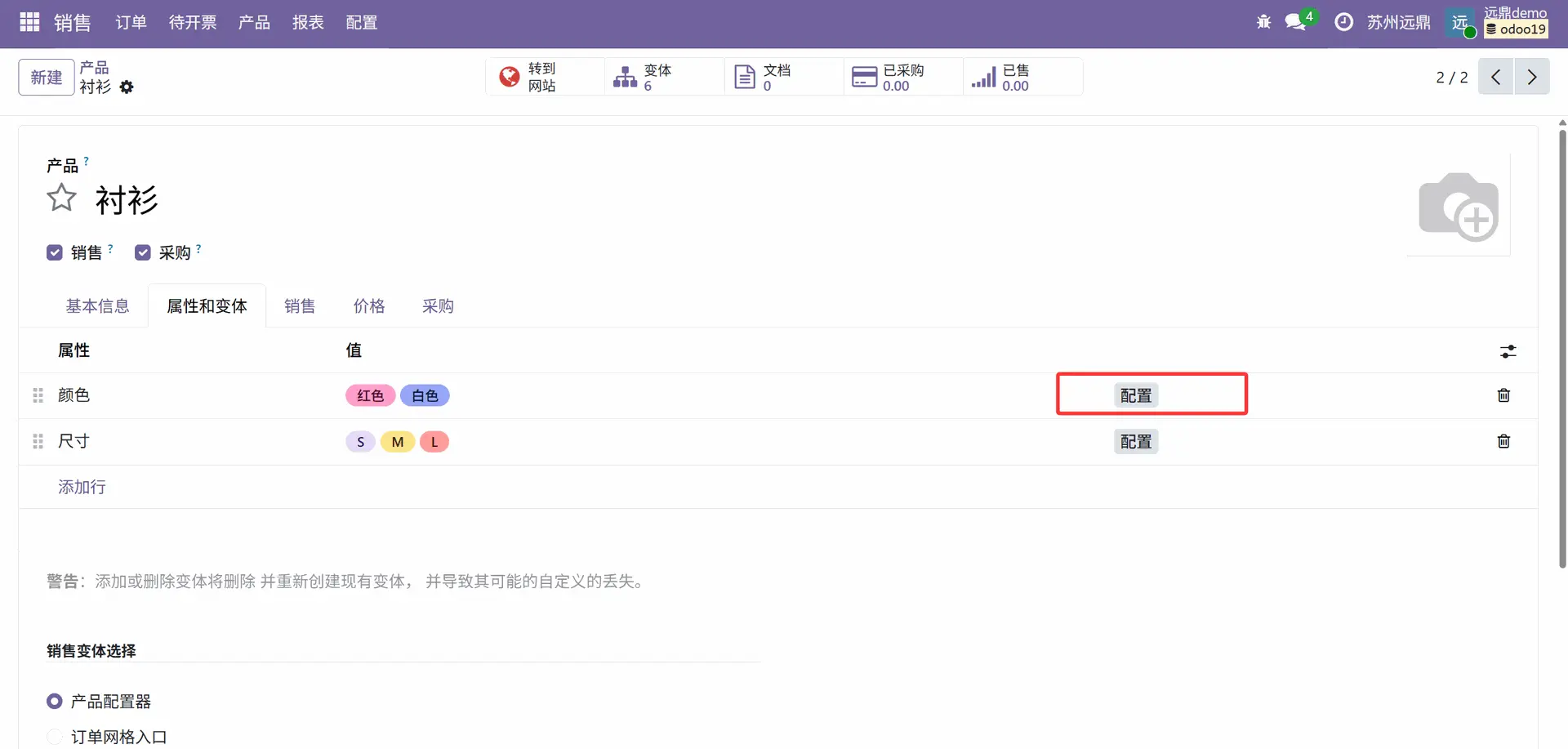
Task: Delete the 尺寸 attribute row
Action: [1503, 442]
